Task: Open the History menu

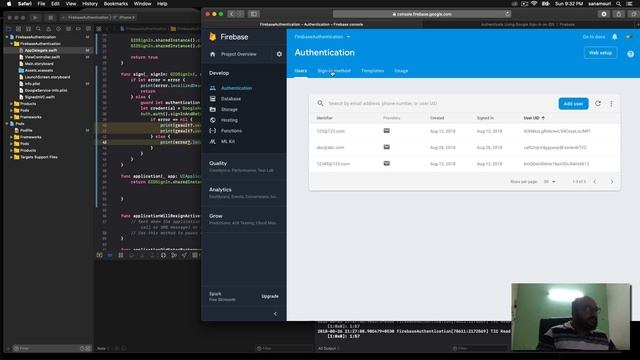Action: point(90,4)
